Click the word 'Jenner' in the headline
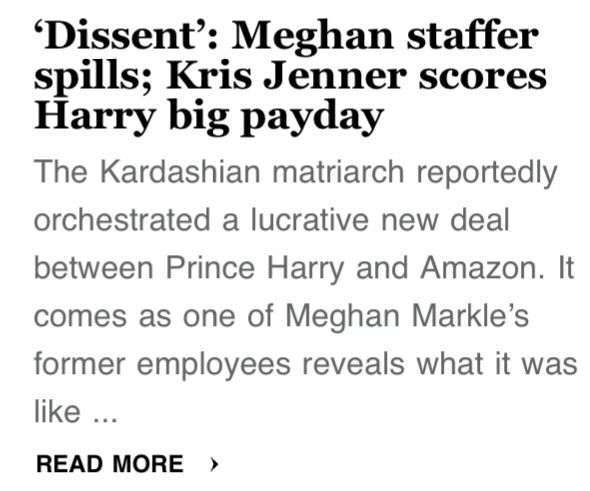Image resolution: width=590 pixels, height=491 pixels. 335,76
